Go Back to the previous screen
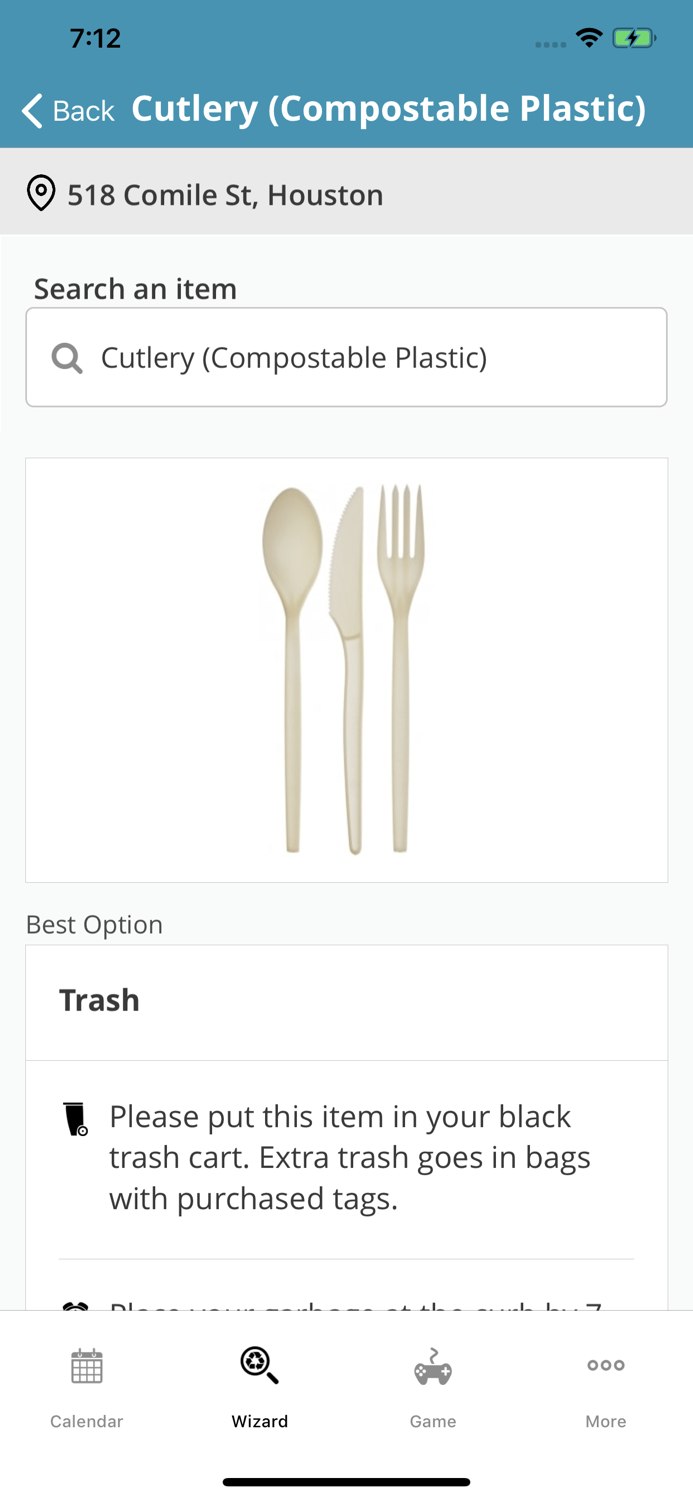Image resolution: width=693 pixels, height=1500 pixels. [x=66, y=111]
